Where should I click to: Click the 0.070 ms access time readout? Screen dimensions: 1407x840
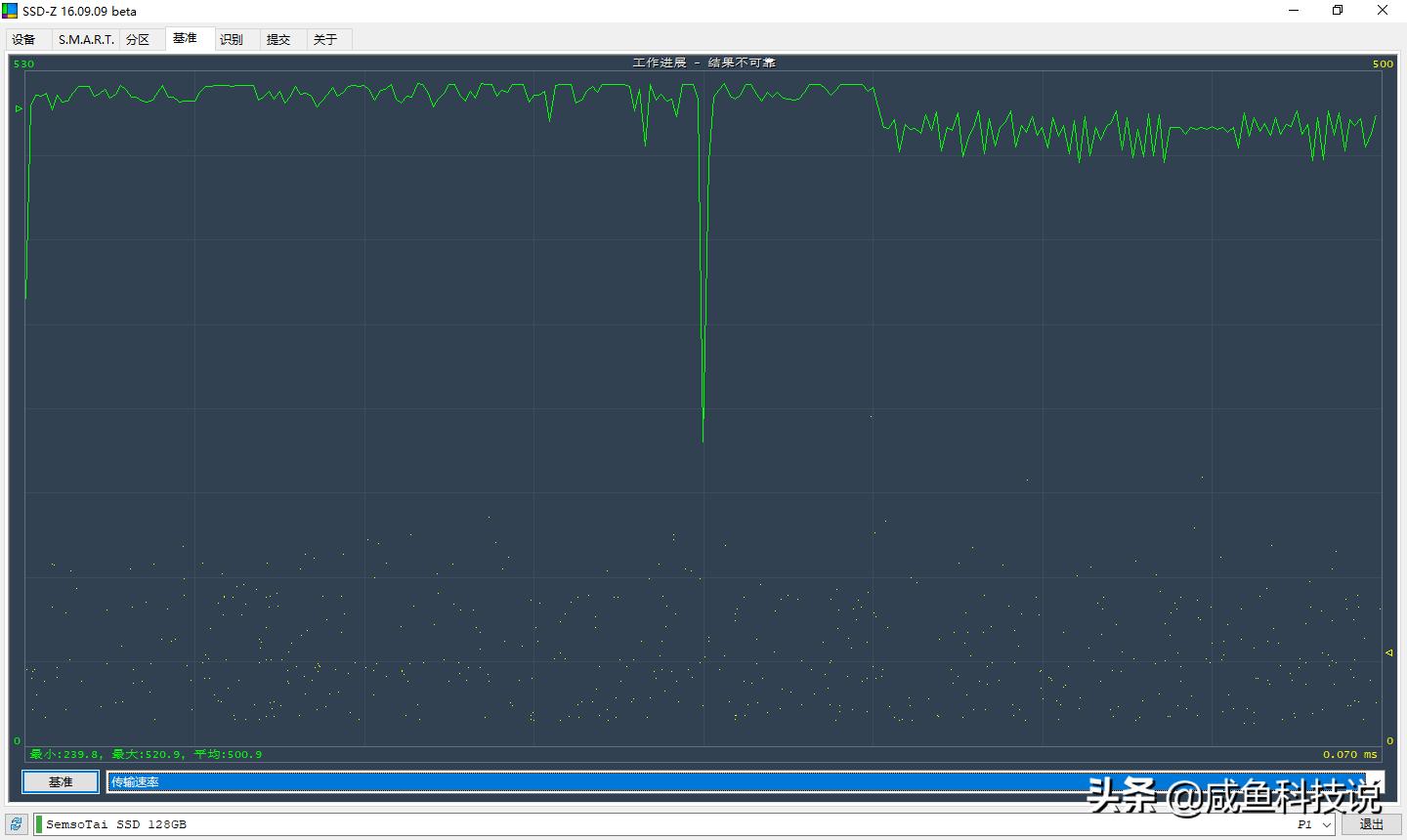1349,754
